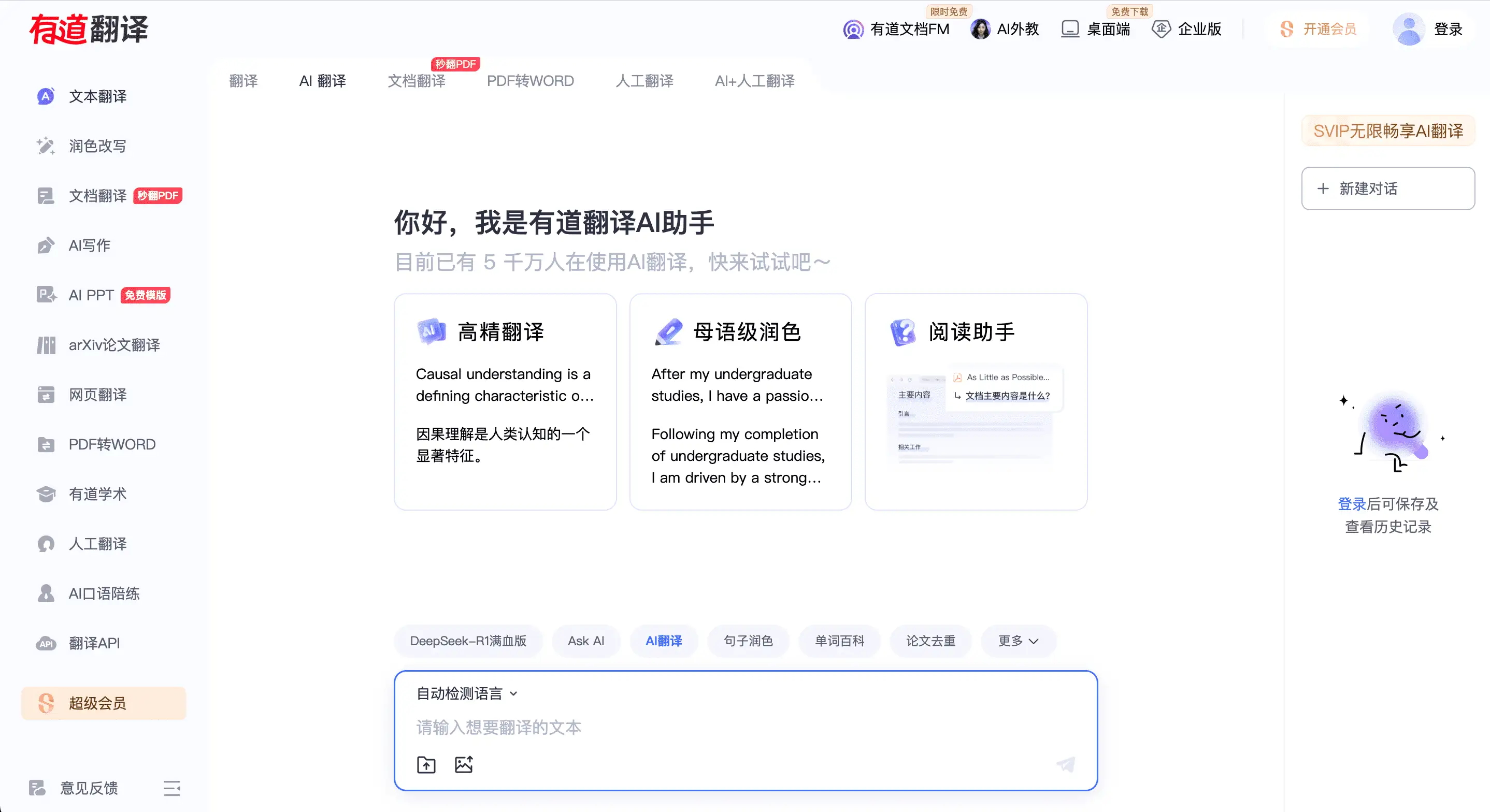This screenshot has width=1490, height=812.
Task: Open 翻译API from the sidebar
Action: click(94, 643)
